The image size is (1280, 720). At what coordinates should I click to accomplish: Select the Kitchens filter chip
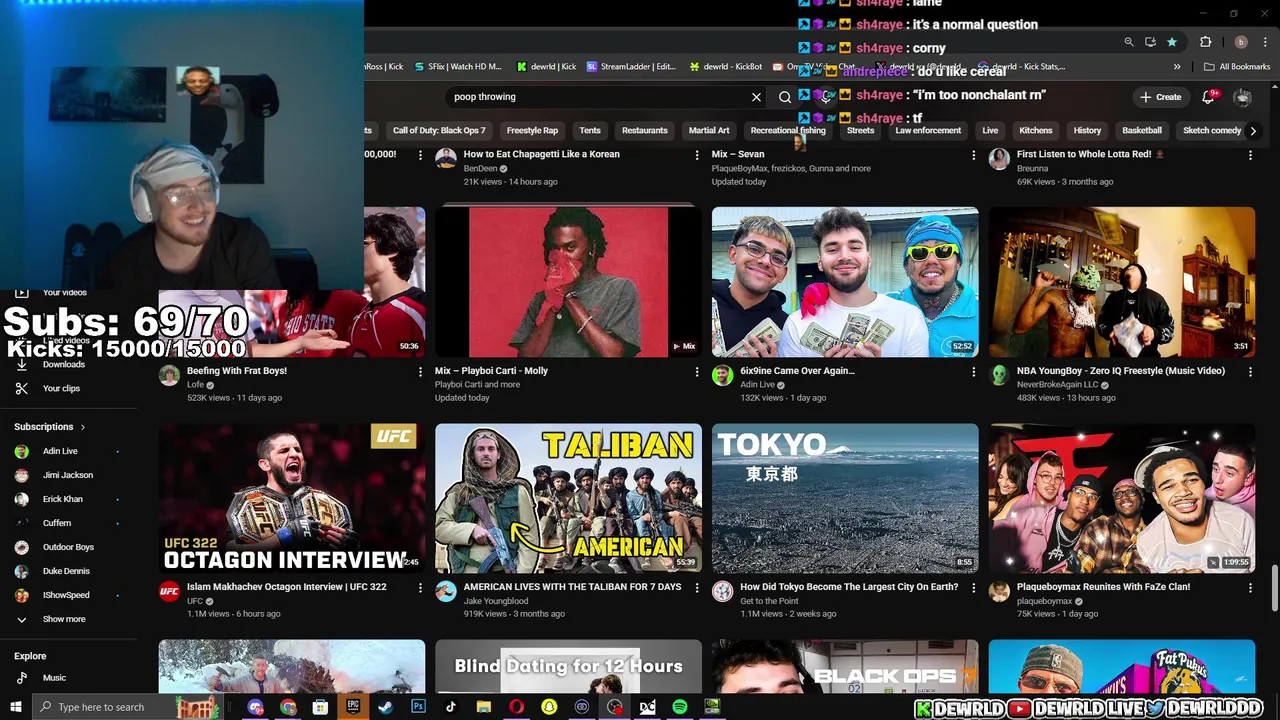[x=1035, y=130]
